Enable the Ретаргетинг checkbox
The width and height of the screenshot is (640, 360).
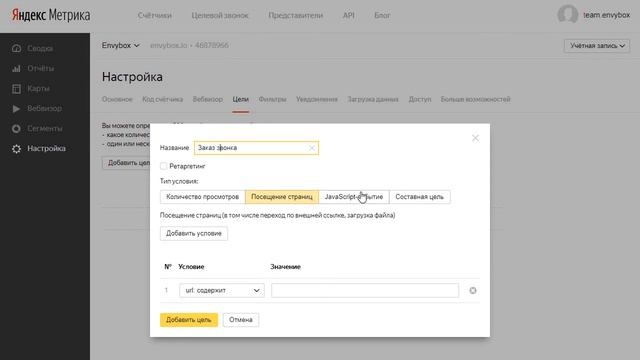click(164, 166)
